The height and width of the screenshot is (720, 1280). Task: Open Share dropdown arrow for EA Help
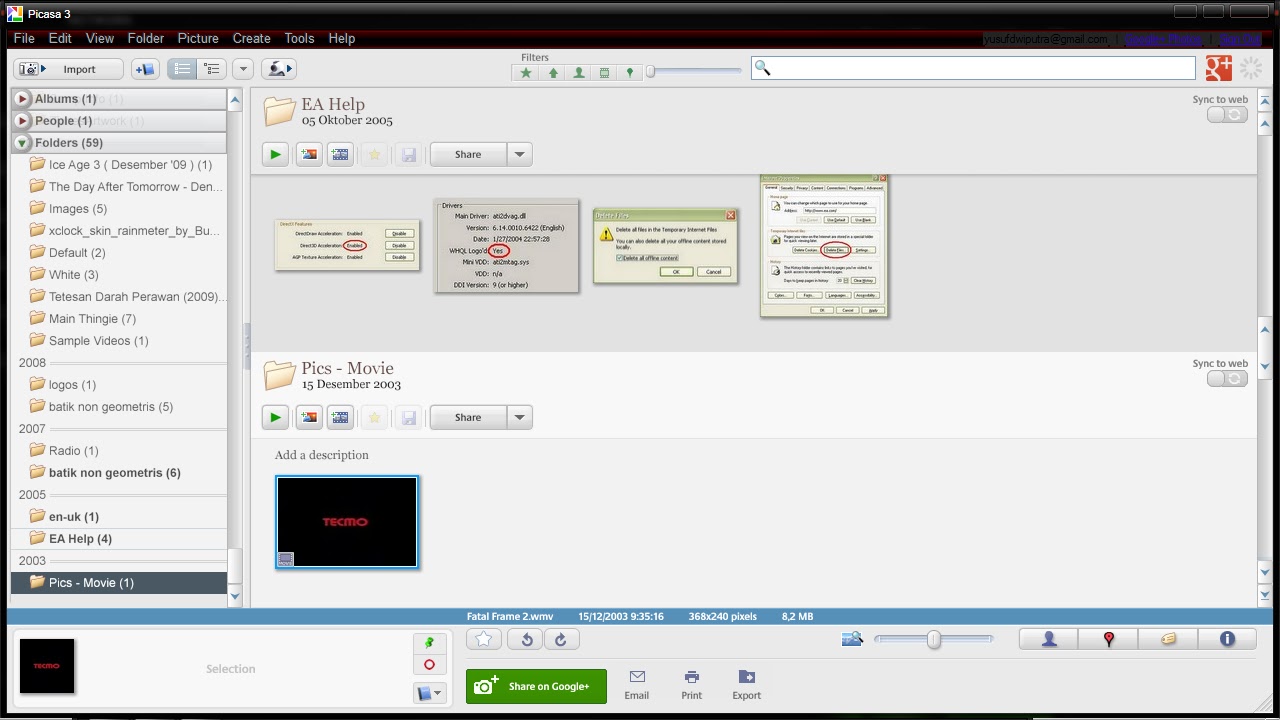pyautogui.click(x=519, y=154)
